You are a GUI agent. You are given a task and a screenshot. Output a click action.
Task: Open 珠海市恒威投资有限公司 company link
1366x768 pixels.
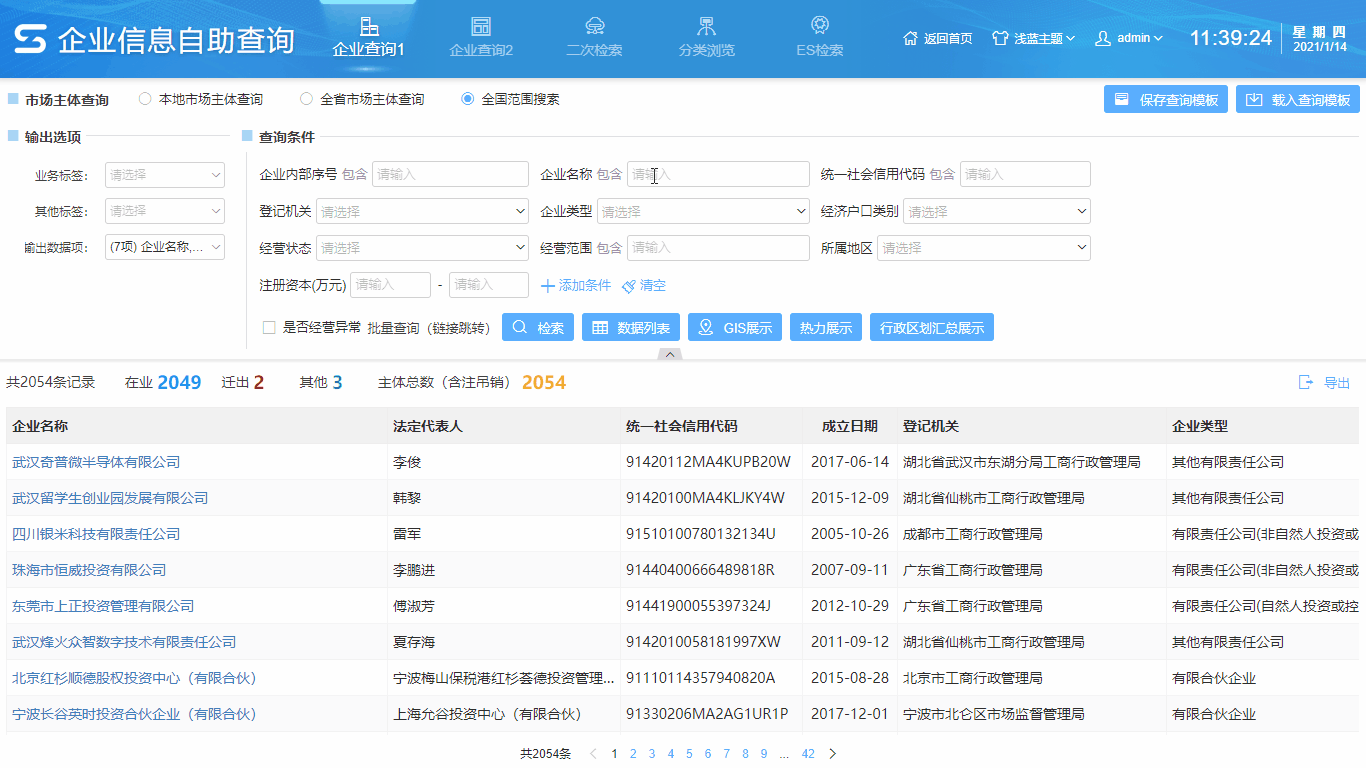tap(89, 570)
